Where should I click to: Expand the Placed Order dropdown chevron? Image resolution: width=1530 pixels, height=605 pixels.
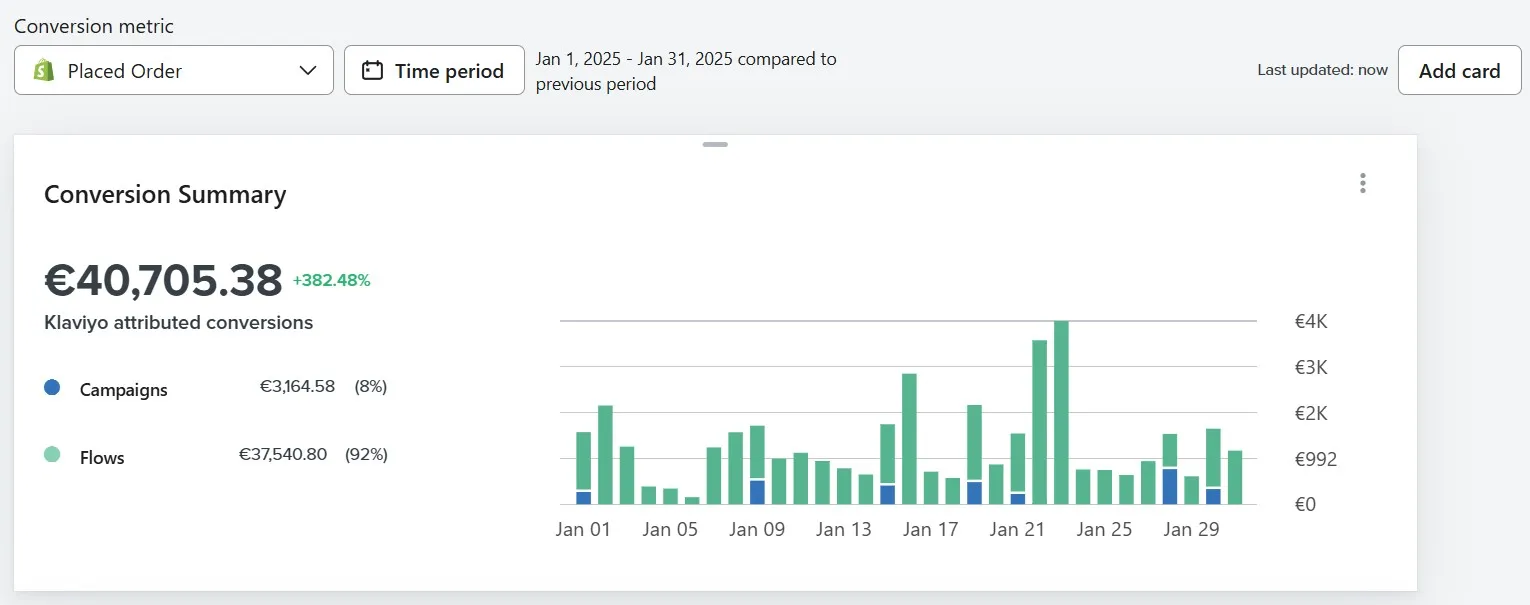pos(308,71)
